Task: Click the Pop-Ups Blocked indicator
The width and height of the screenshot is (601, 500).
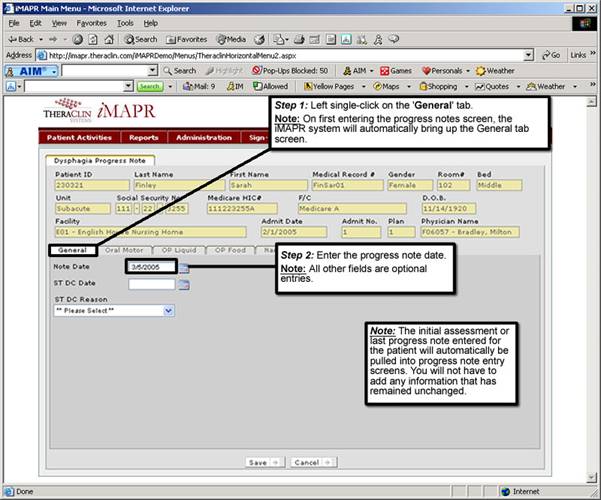Action: 290,71
